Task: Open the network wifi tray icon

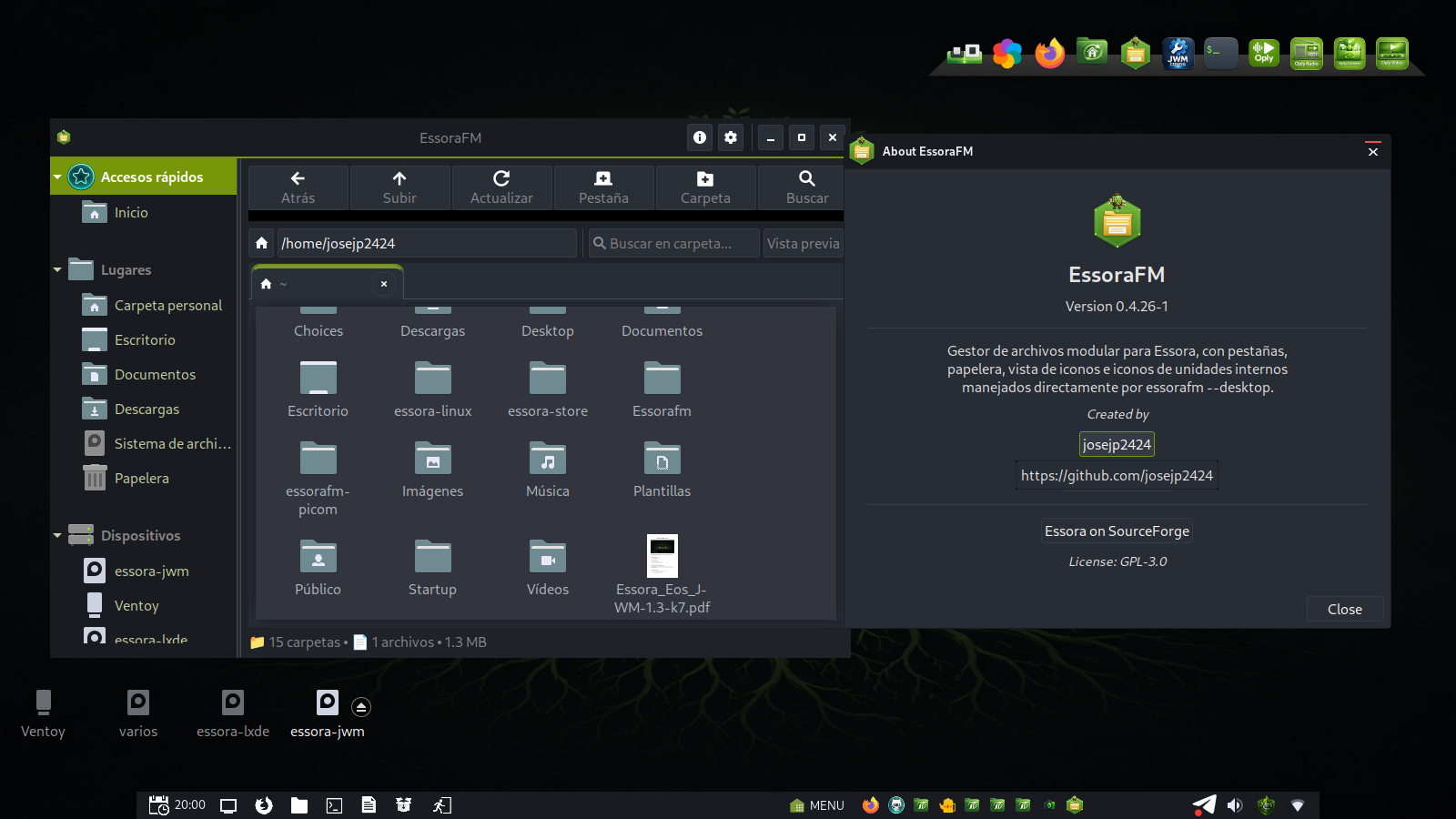Action: pos(1298,805)
